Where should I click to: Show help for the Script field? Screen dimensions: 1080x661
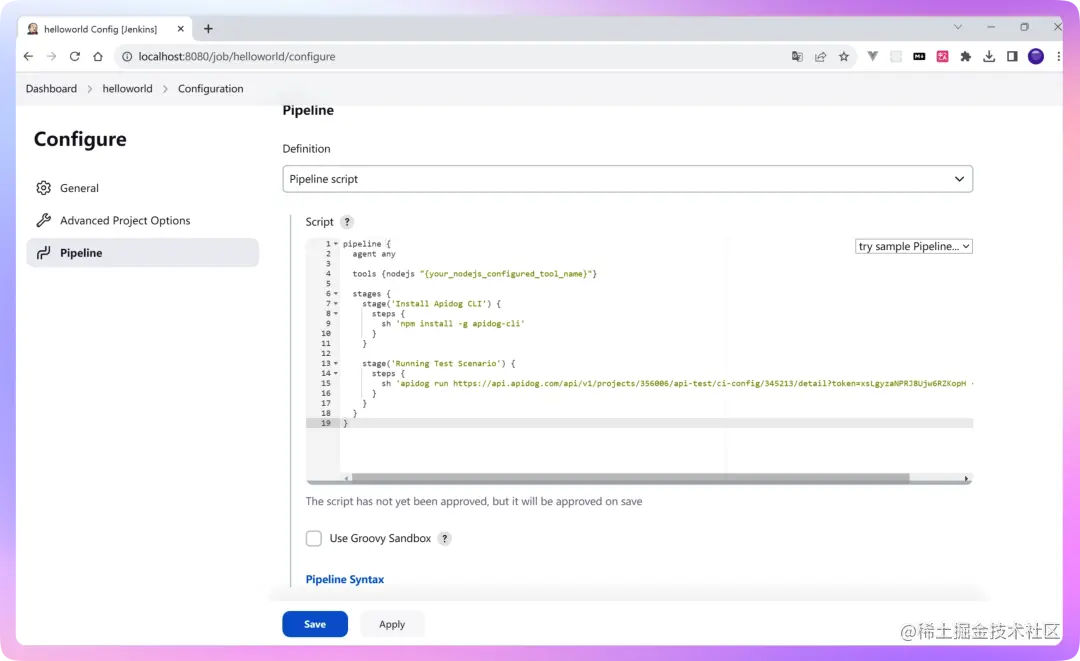click(347, 222)
